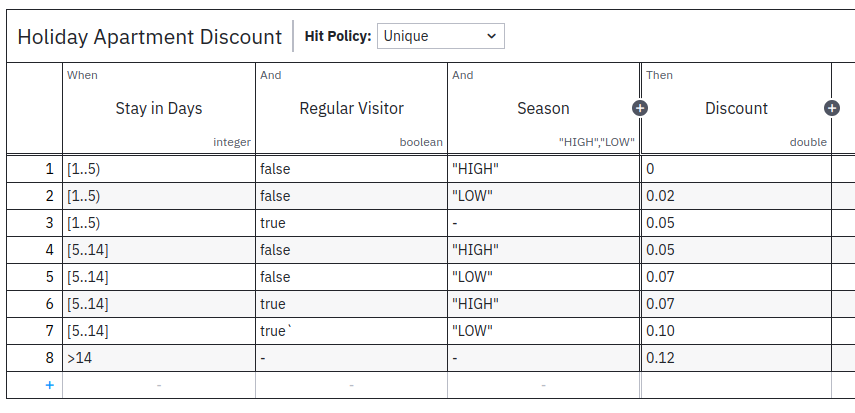855x413 pixels.
Task: Select the Discount output column header
Action: click(736, 108)
